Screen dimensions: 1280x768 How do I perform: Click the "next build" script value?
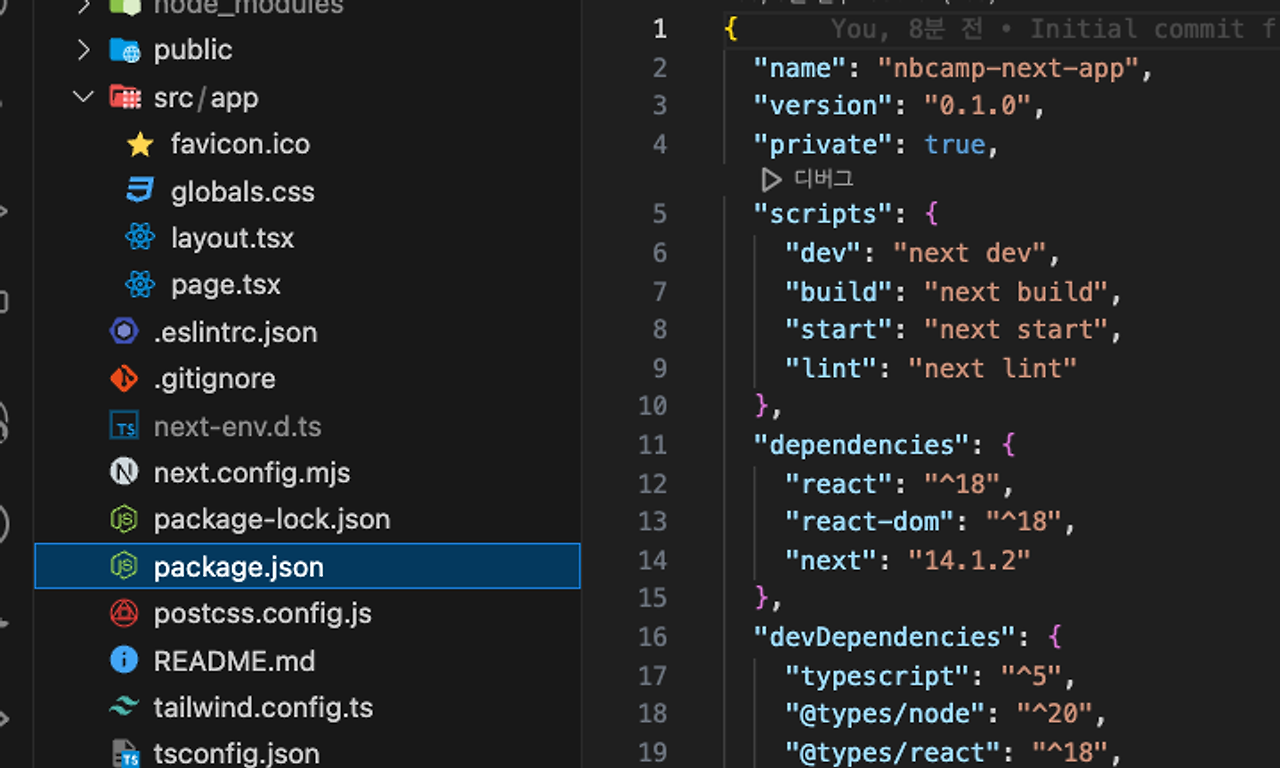click(x=1015, y=292)
